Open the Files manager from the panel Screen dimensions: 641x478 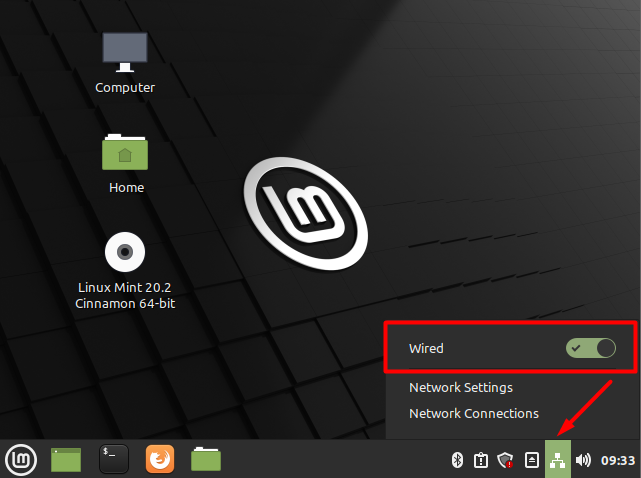(x=206, y=460)
